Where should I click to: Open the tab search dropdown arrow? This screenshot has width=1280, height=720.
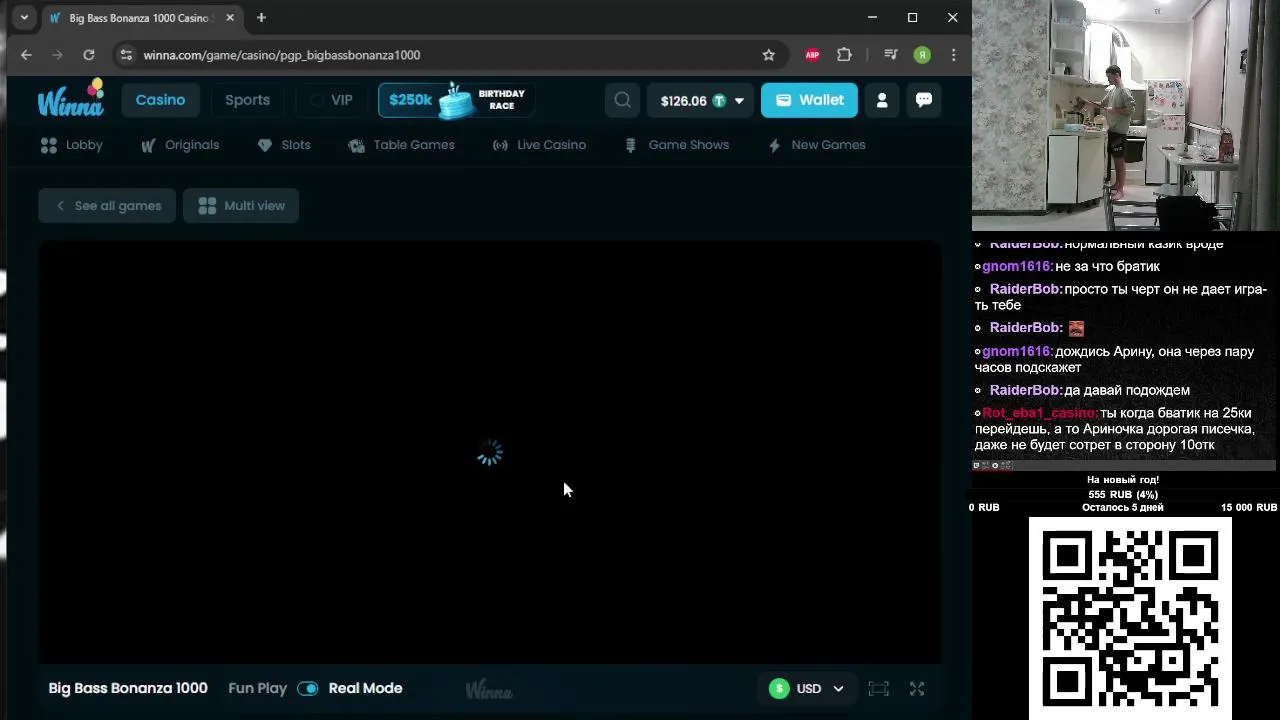point(24,18)
